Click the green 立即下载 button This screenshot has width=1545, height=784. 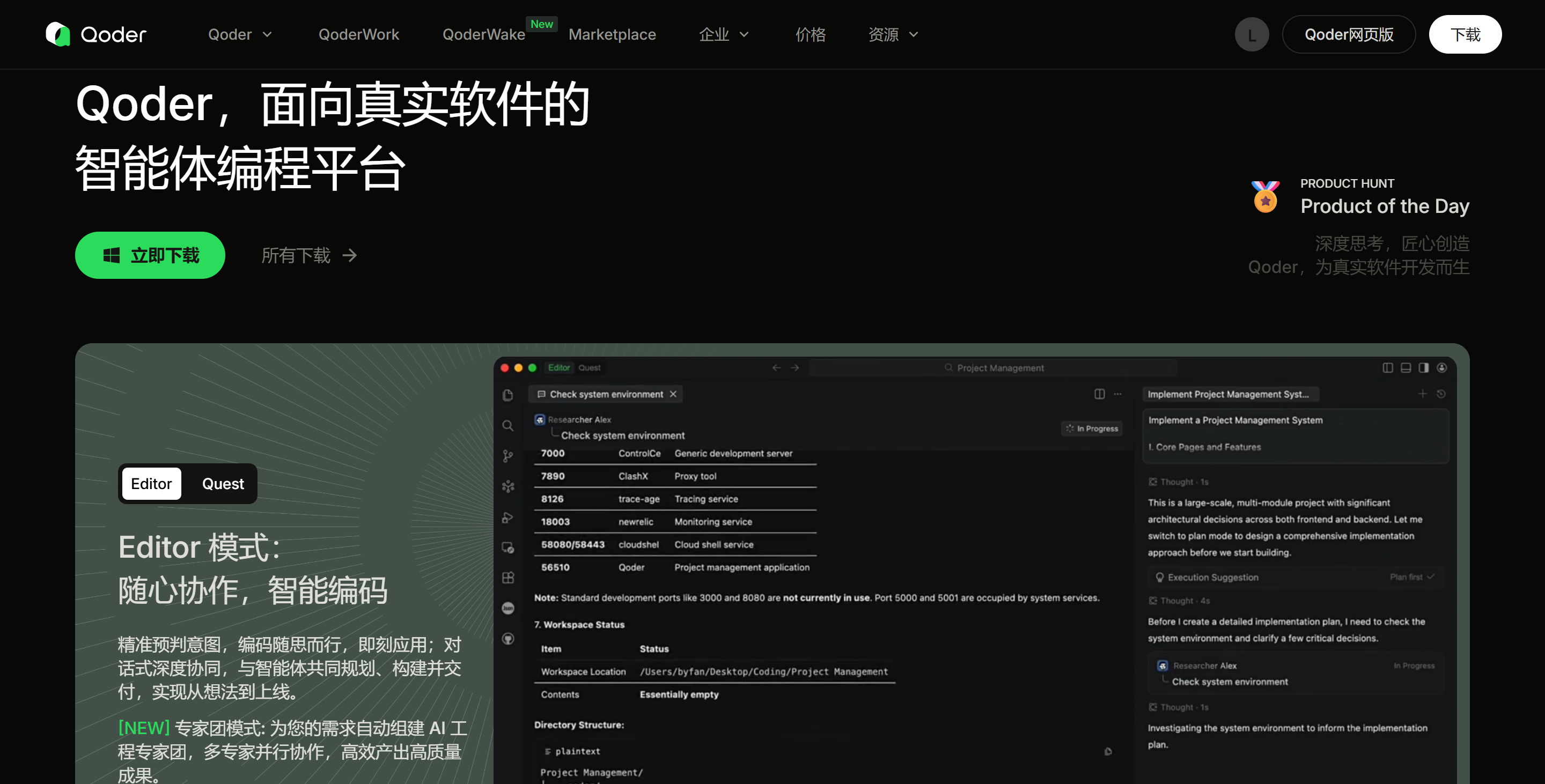click(150, 255)
